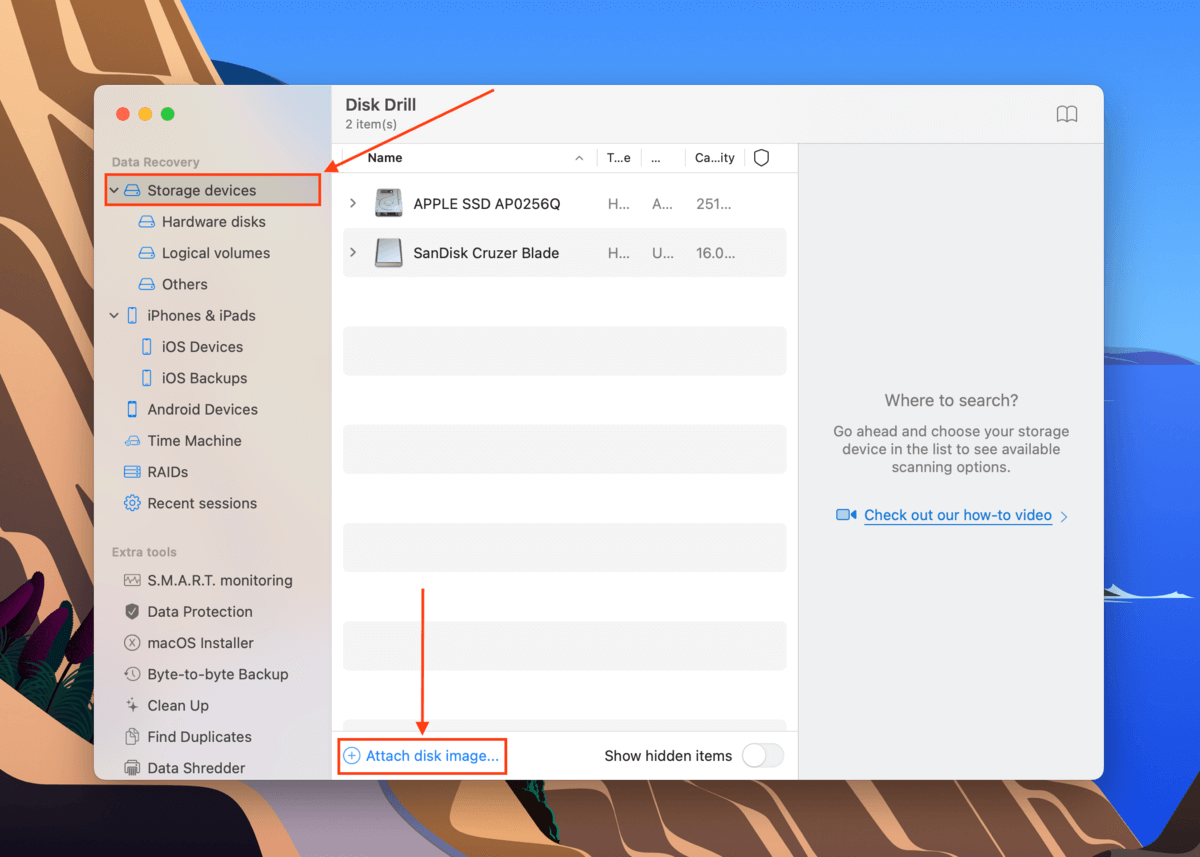Open Clean Up tool
Image resolution: width=1200 pixels, height=857 pixels.
[178, 705]
